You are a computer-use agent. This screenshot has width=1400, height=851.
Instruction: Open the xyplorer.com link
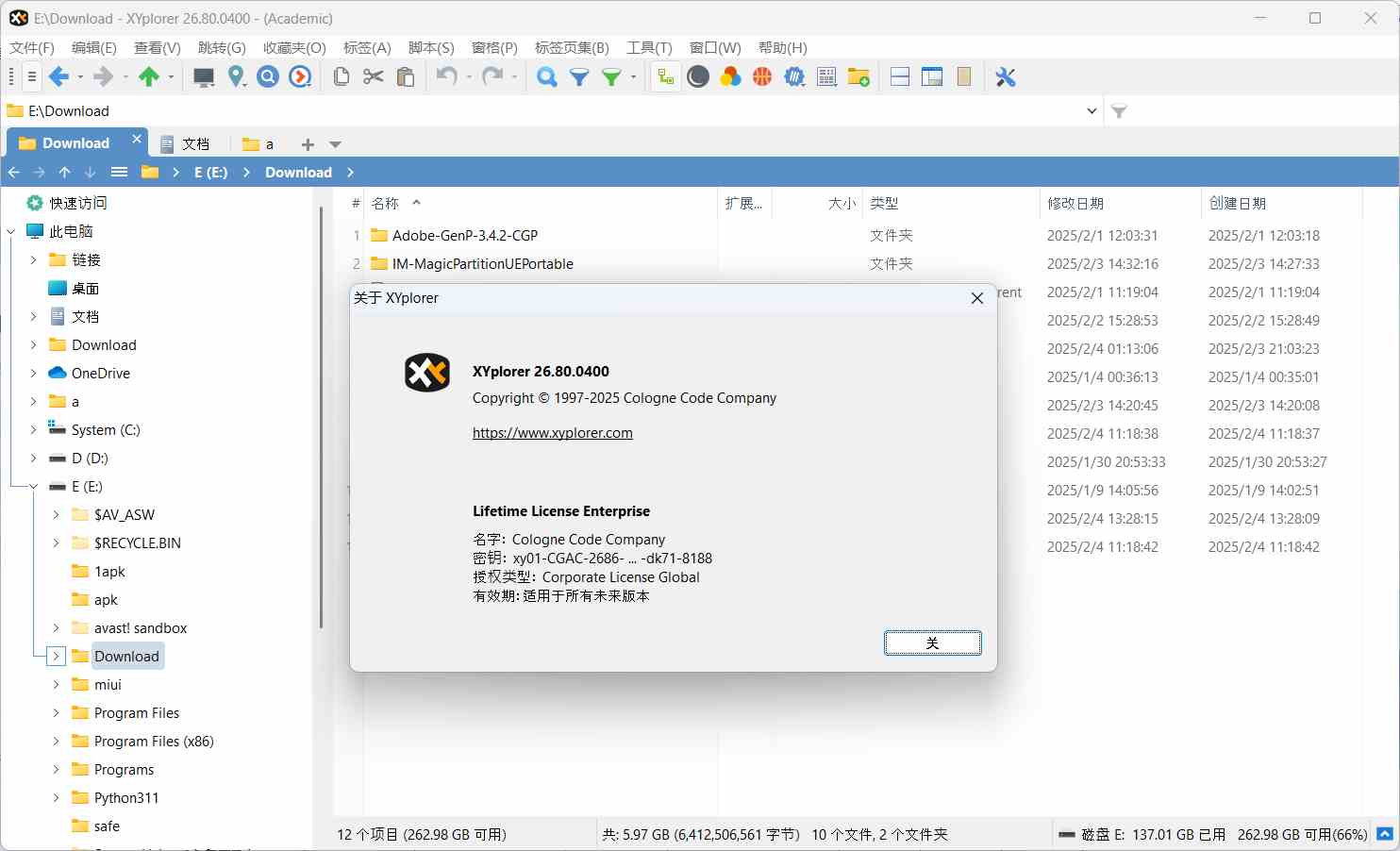[x=553, y=433]
